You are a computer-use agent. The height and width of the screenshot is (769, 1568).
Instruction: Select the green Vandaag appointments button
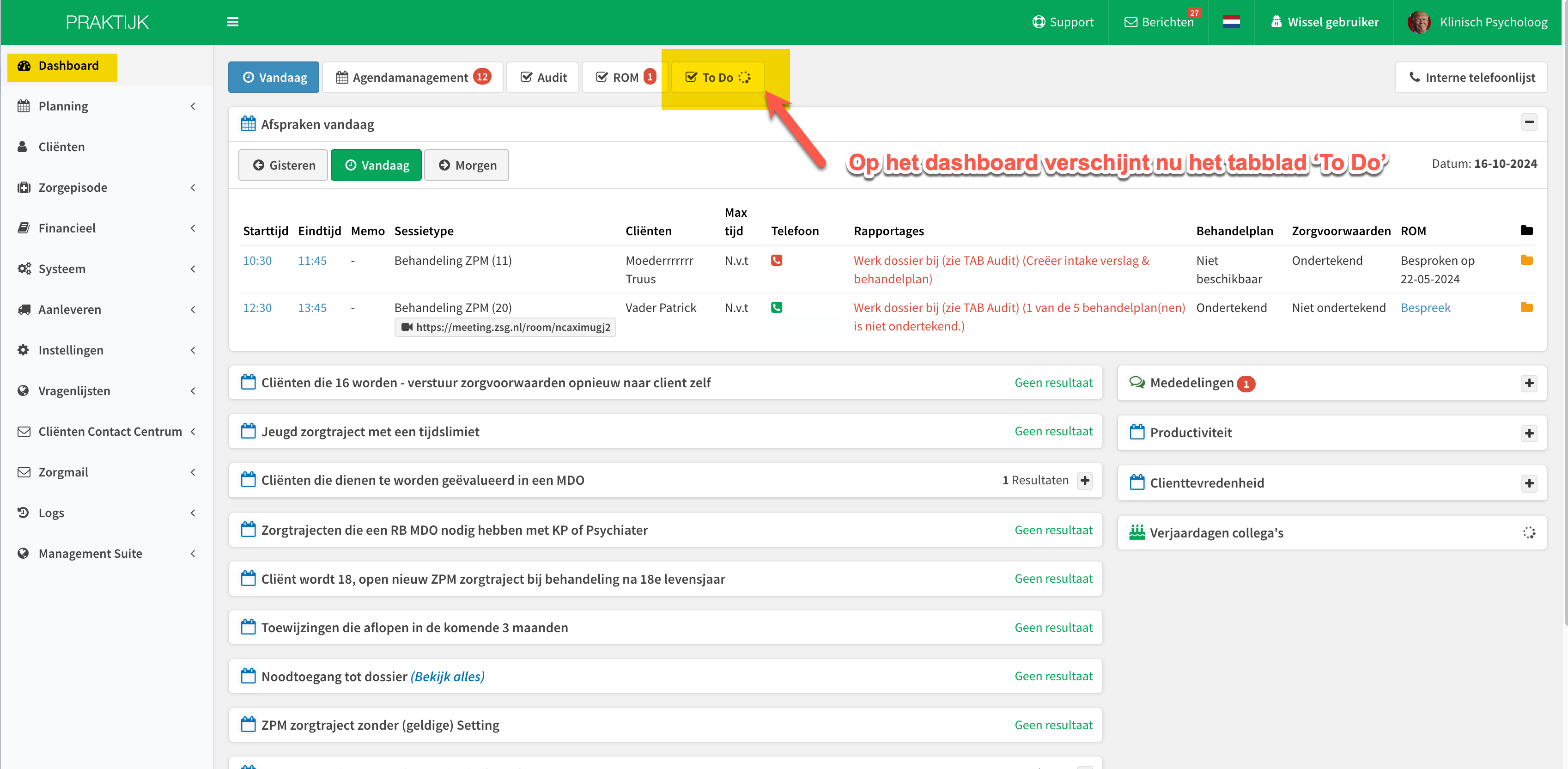[376, 165]
